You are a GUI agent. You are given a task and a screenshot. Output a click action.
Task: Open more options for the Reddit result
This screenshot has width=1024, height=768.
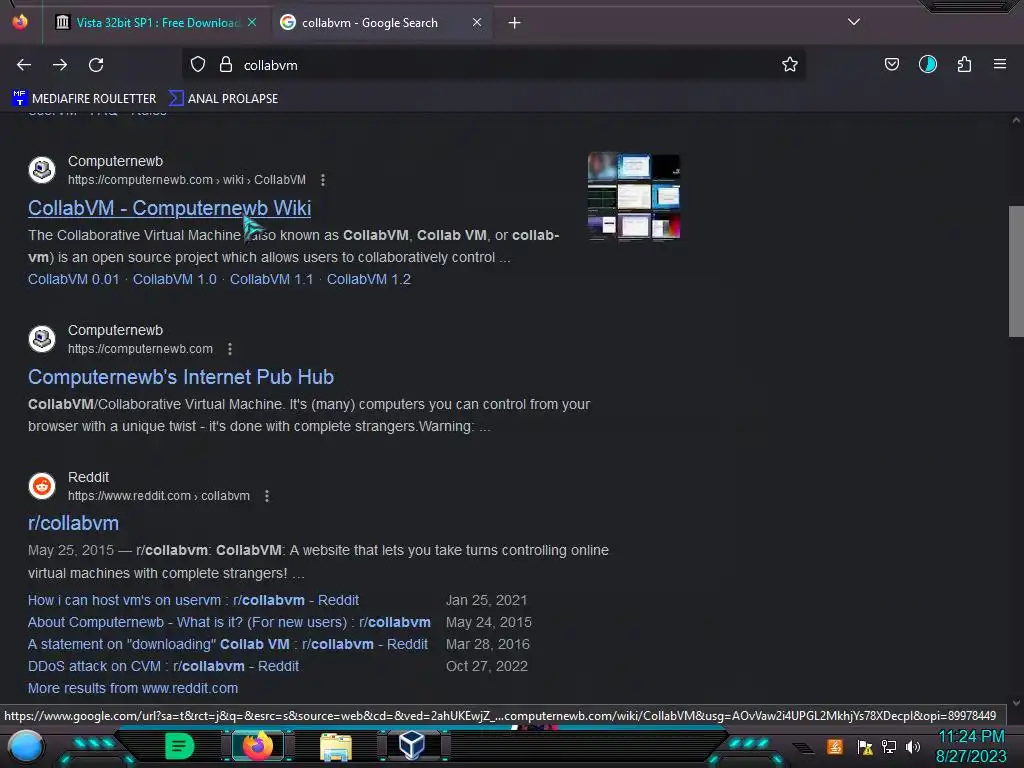pos(266,496)
